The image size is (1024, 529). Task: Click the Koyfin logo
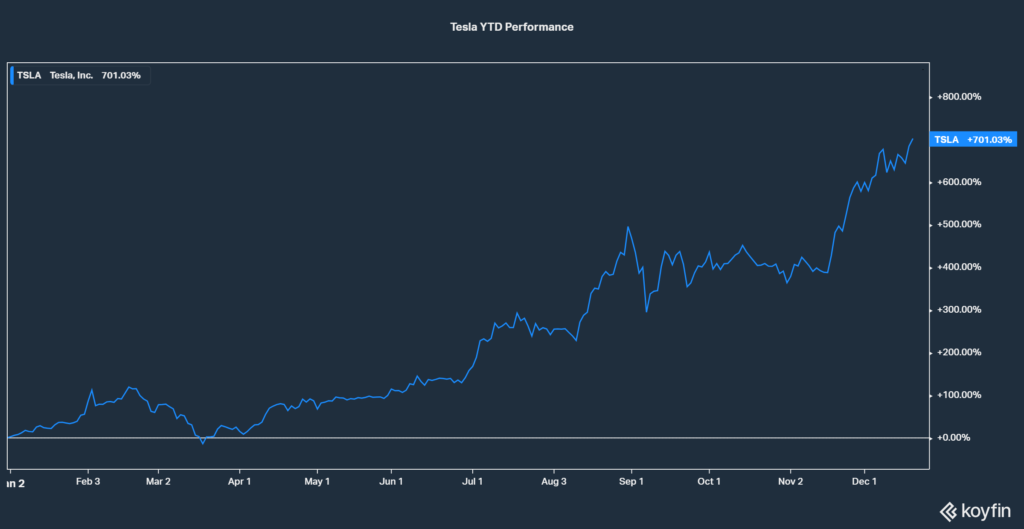[976, 510]
